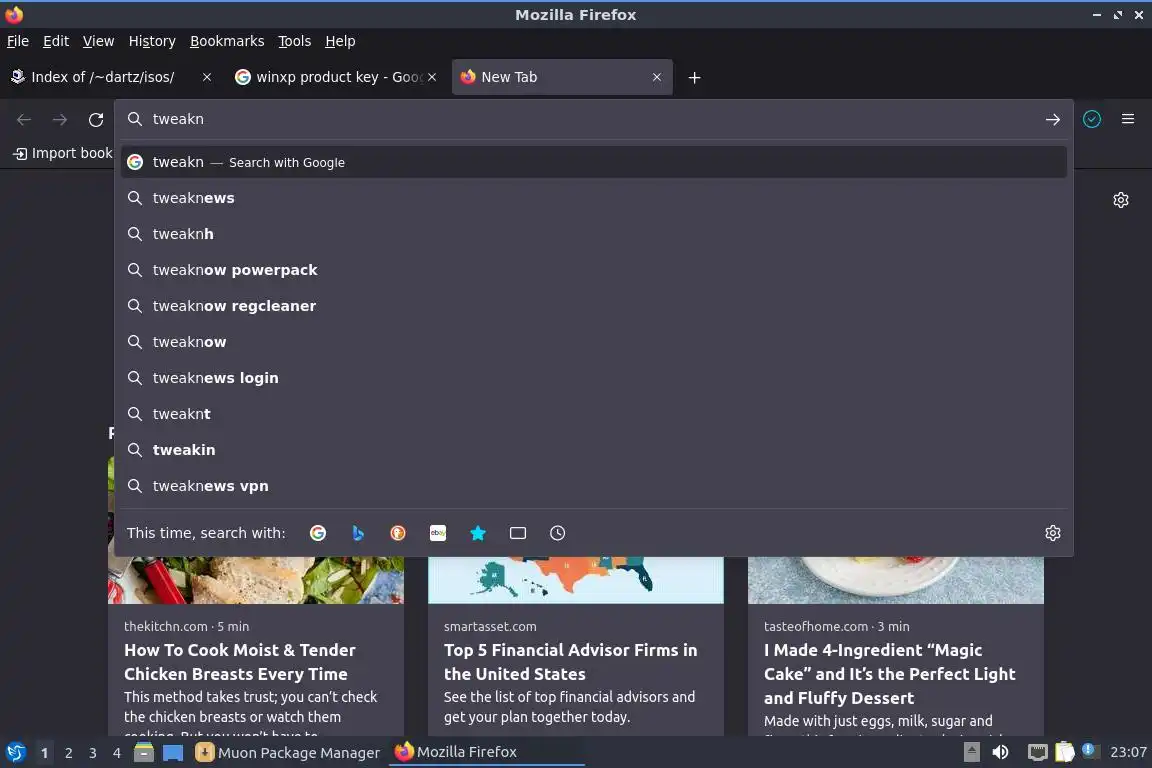Close the winxp product key tab
Image resolution: width=1152 pixels, height=768 pixels.
click(432, 77)
